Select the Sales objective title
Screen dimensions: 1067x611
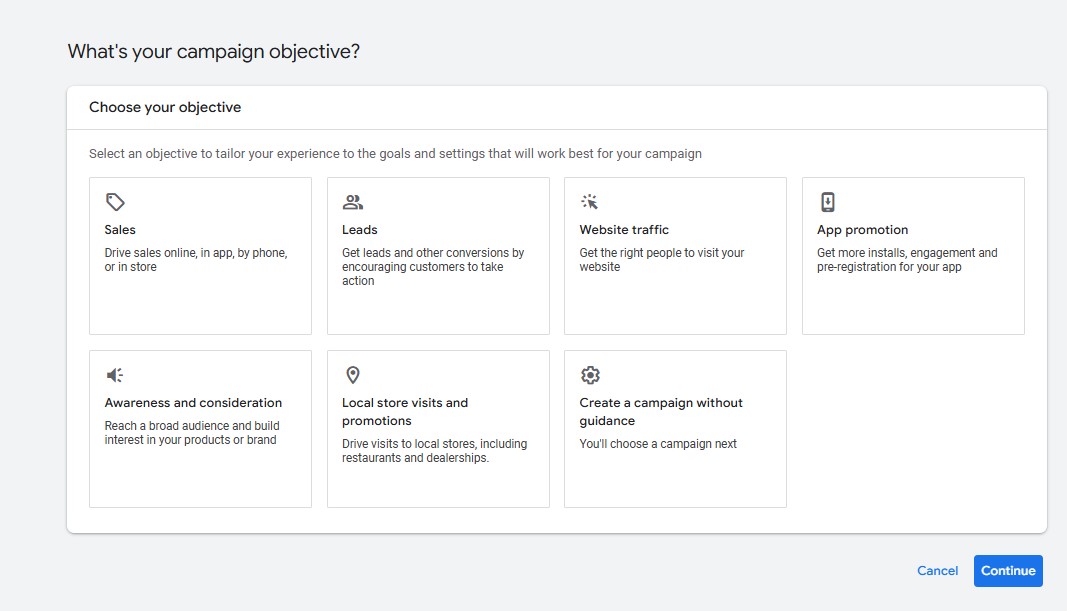pyautogui.click(x=120, y=230)
